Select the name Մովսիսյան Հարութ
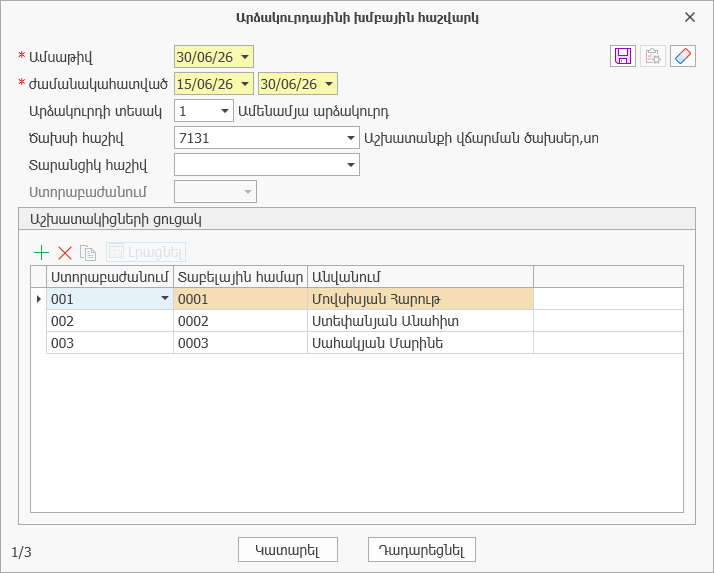 (420, 299)
